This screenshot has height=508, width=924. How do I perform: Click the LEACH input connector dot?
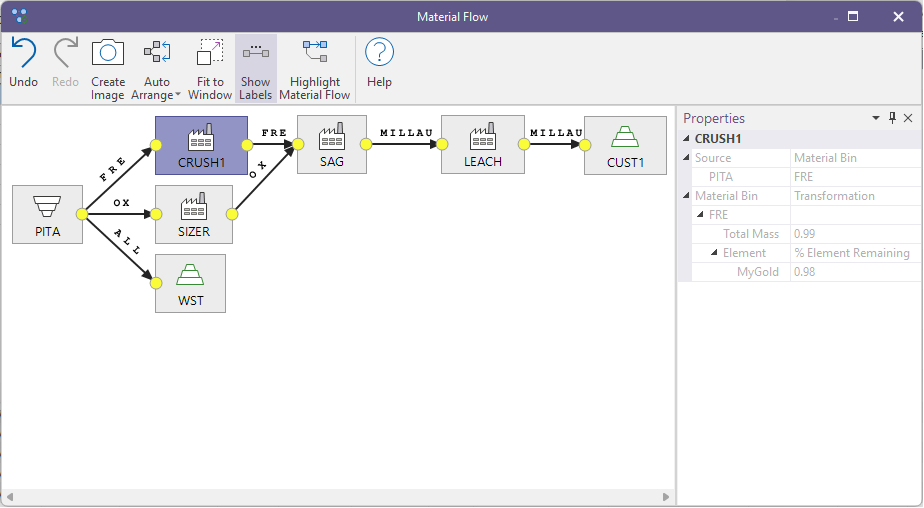click(x=442, y=144)
